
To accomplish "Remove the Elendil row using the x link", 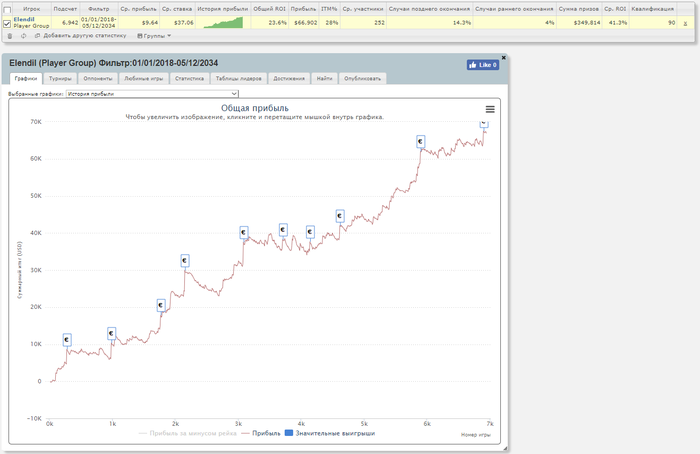I will click(x=685, y=23).
